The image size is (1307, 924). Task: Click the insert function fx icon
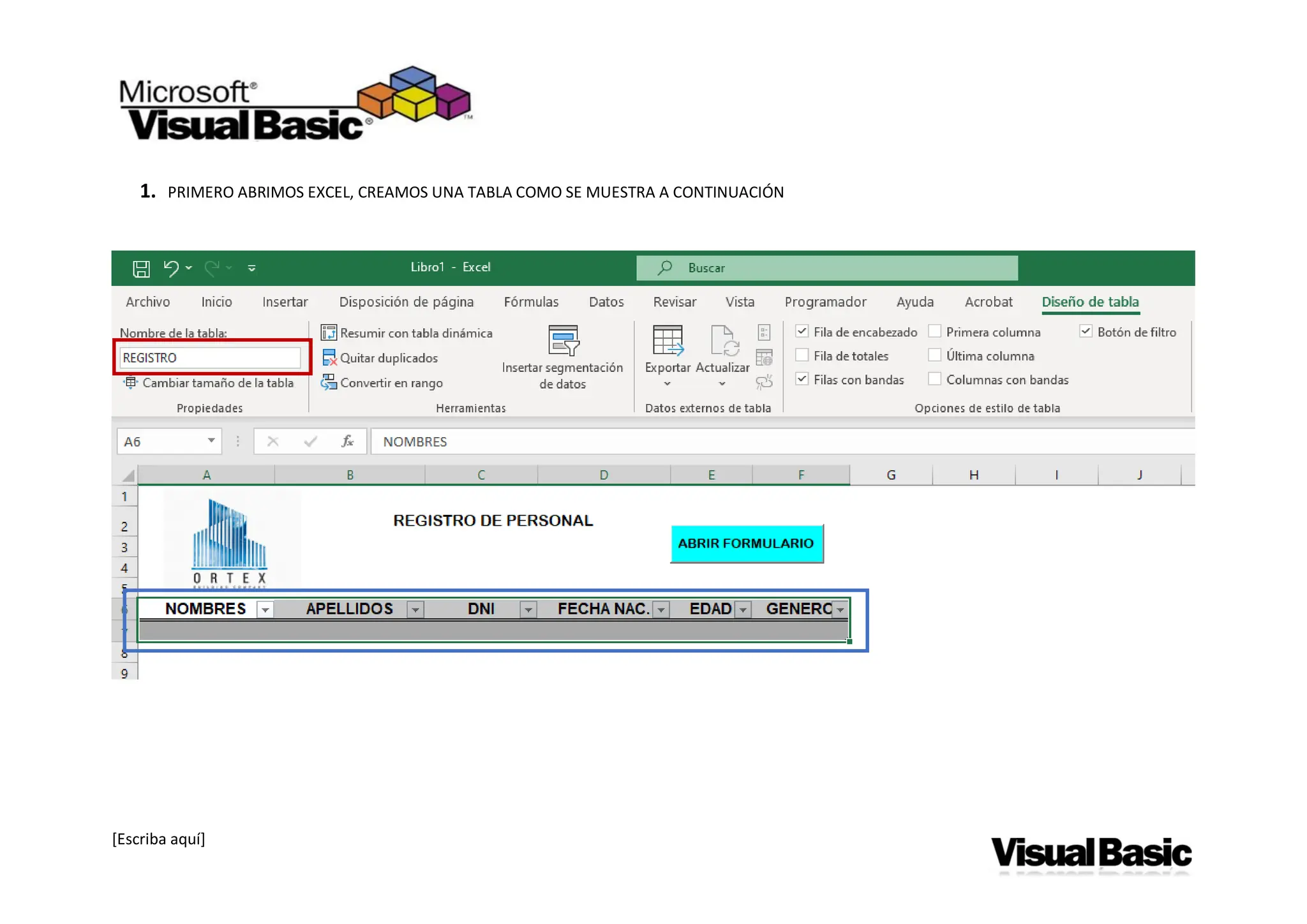(347, 441)
